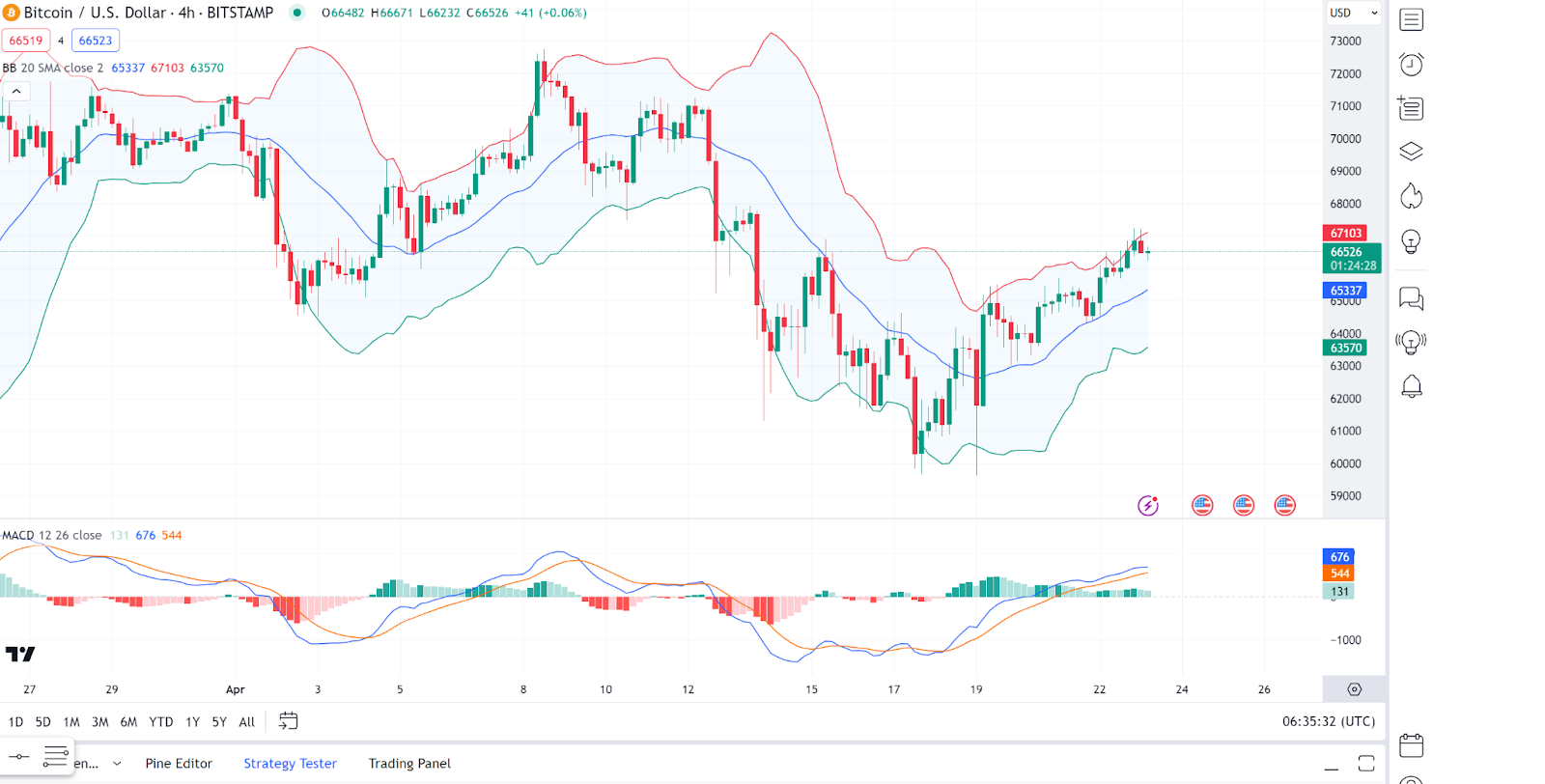Click the spread value 4 between prices
This screenshot has height=784, width=1545.
pos(61,41)
